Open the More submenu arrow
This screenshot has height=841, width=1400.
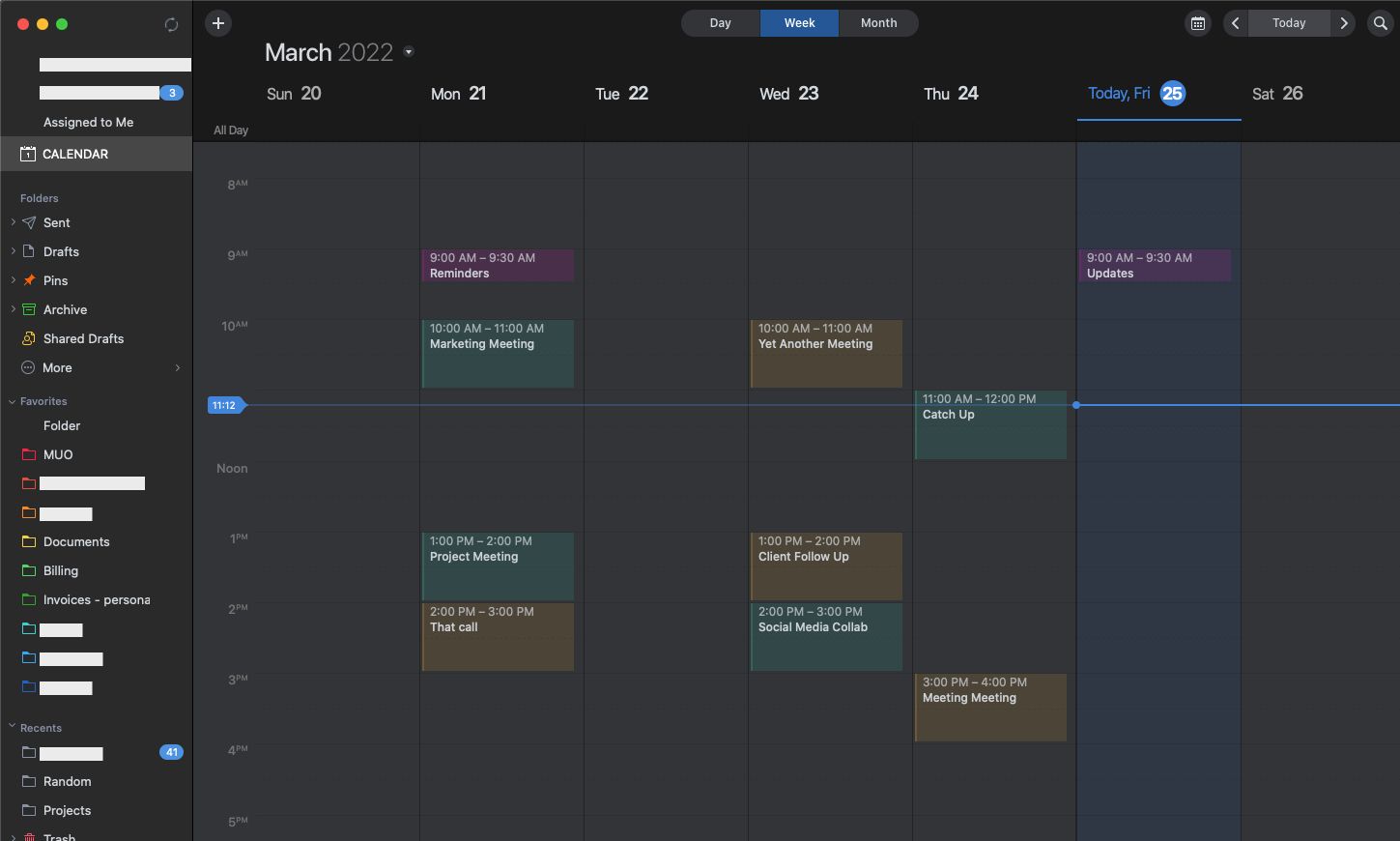point(177,367)
